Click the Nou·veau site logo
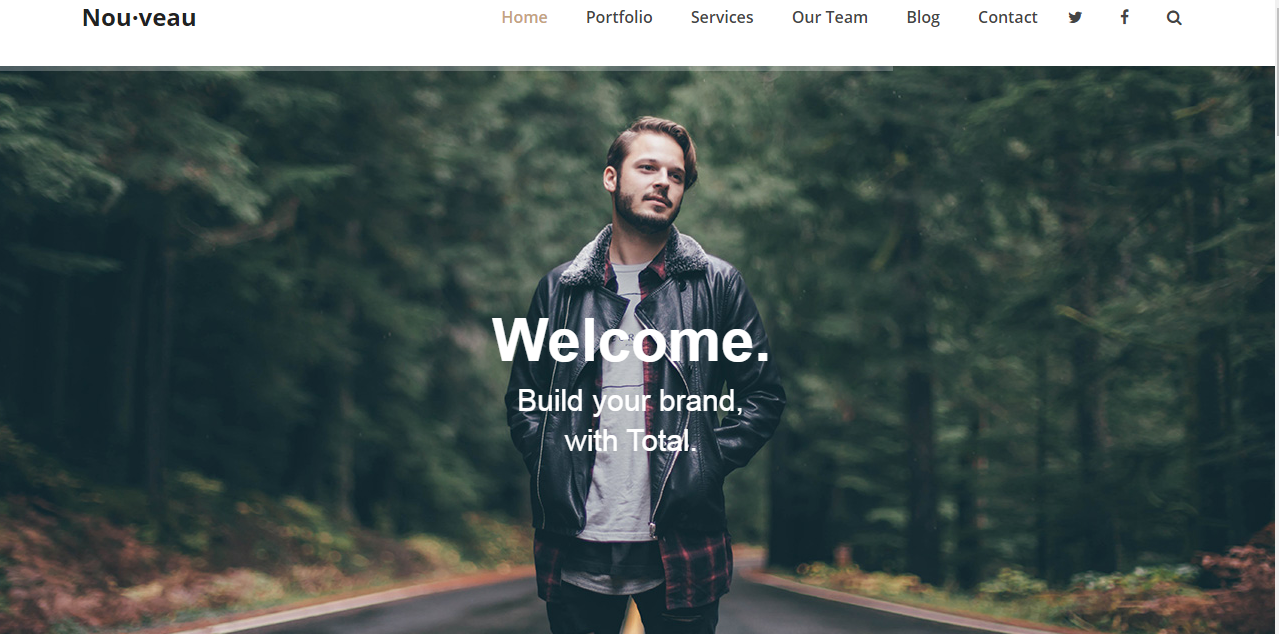The width and height of the screenshot is (1279, 634). pyautogui.click(x=139, y=17)
